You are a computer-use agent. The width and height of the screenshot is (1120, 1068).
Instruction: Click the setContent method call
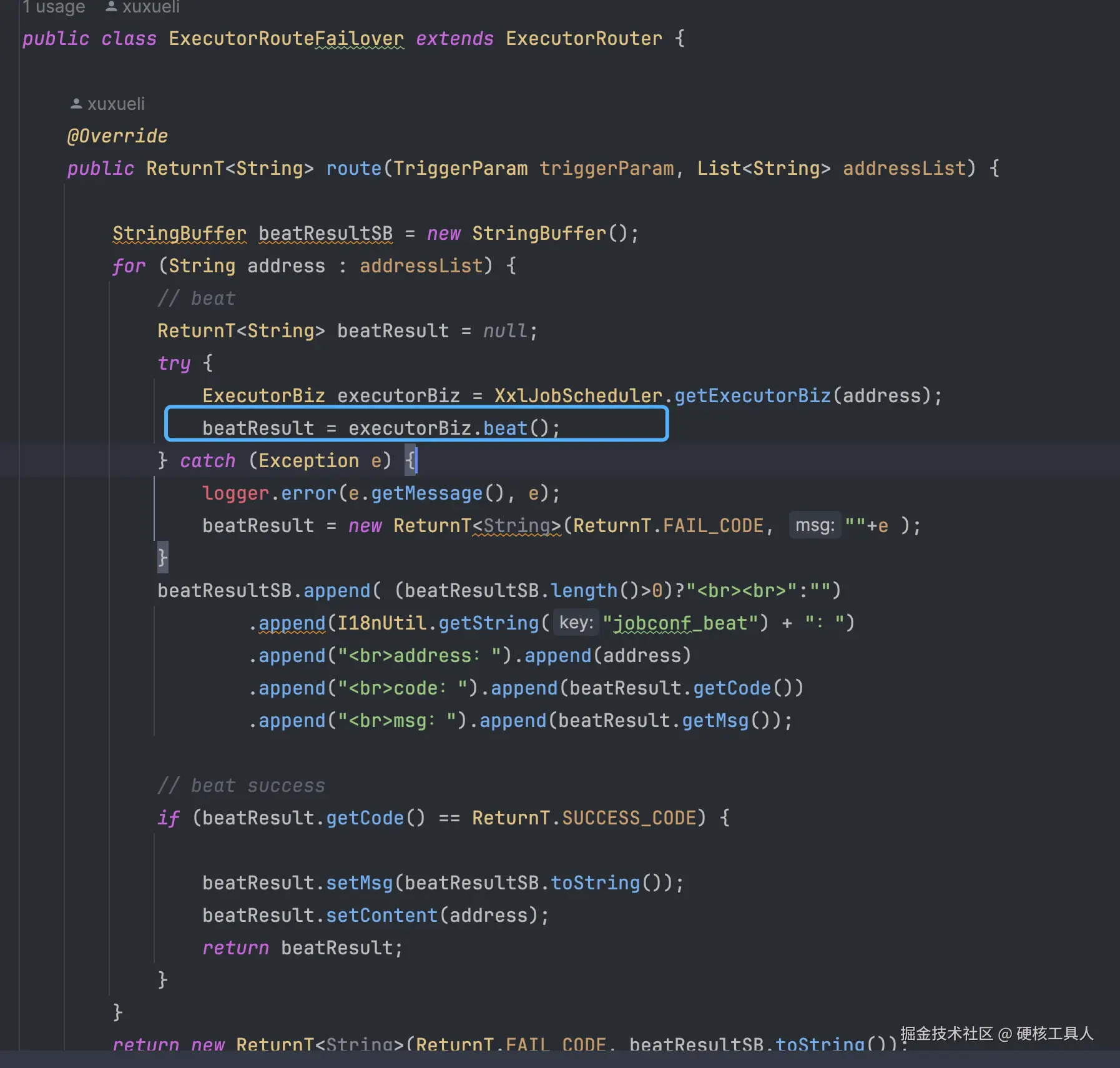(381, 916)
